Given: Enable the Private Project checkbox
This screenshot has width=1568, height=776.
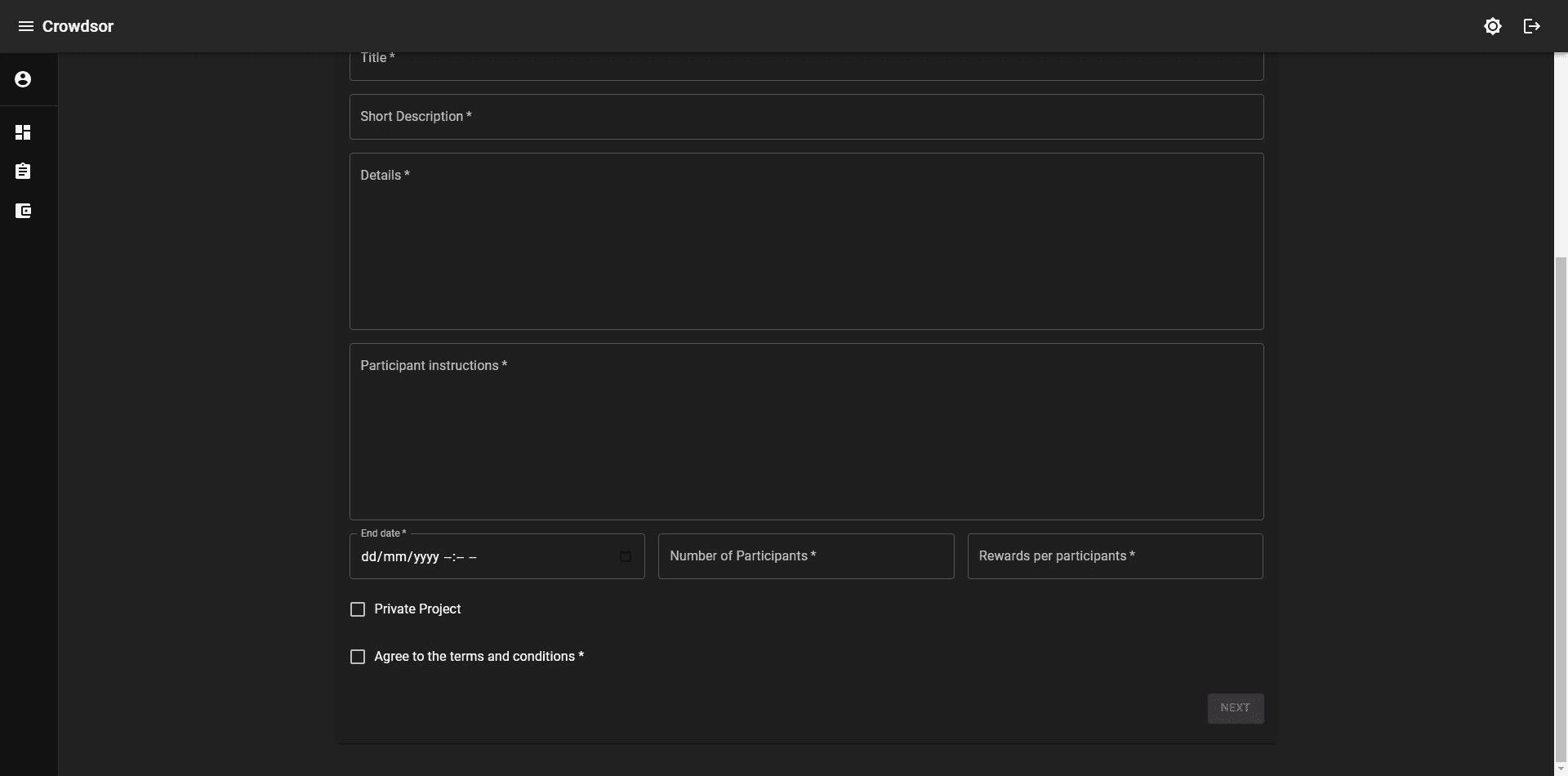Looking at the screenshot, I should tap(358, 609).
